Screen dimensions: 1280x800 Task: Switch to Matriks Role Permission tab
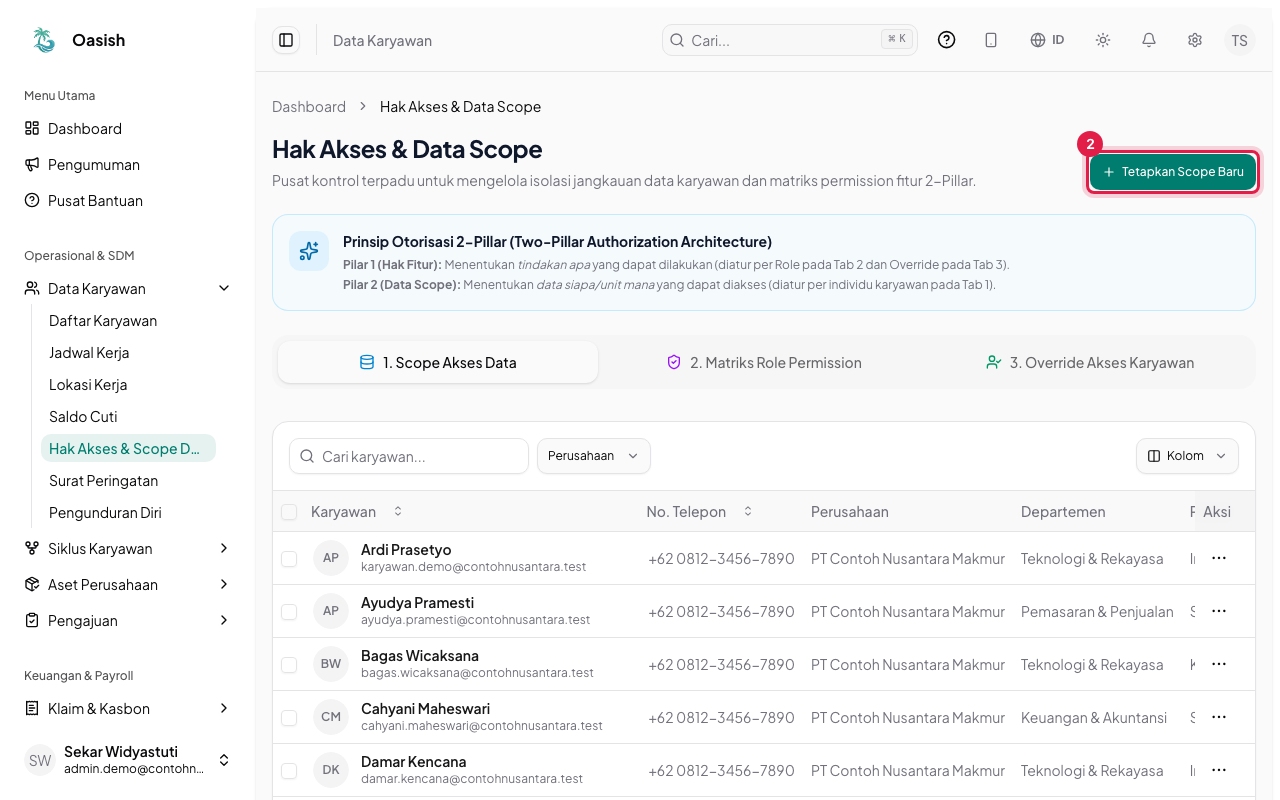[x=764, y=363]
